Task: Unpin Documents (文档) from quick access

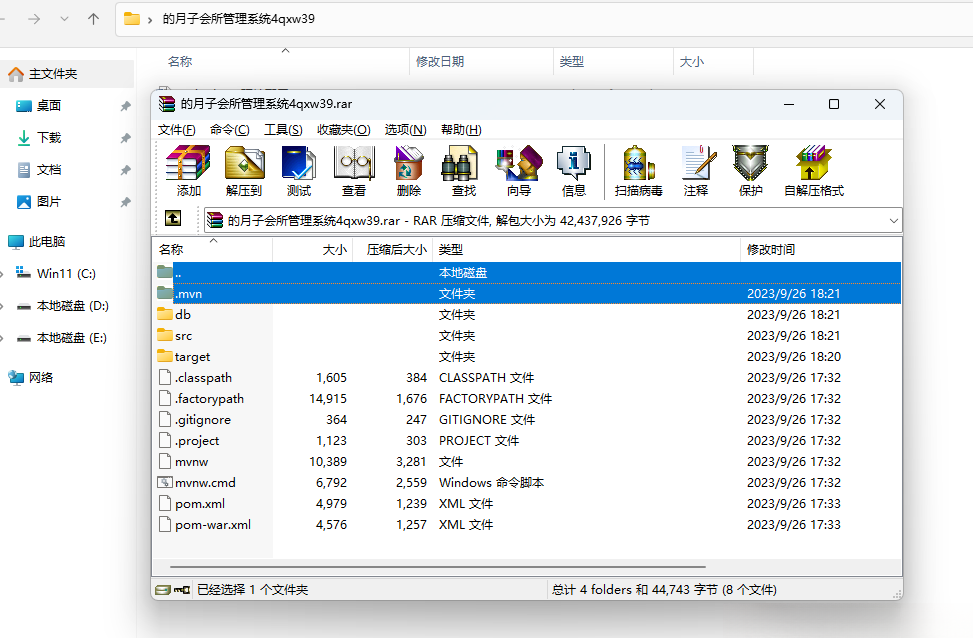Action: pos(125,170)
